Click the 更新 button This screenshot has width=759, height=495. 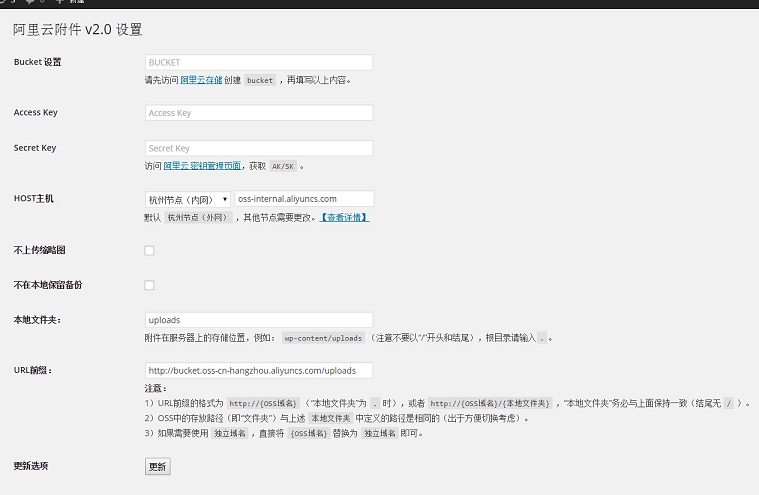pyautogui.click(x=158, y=466)
